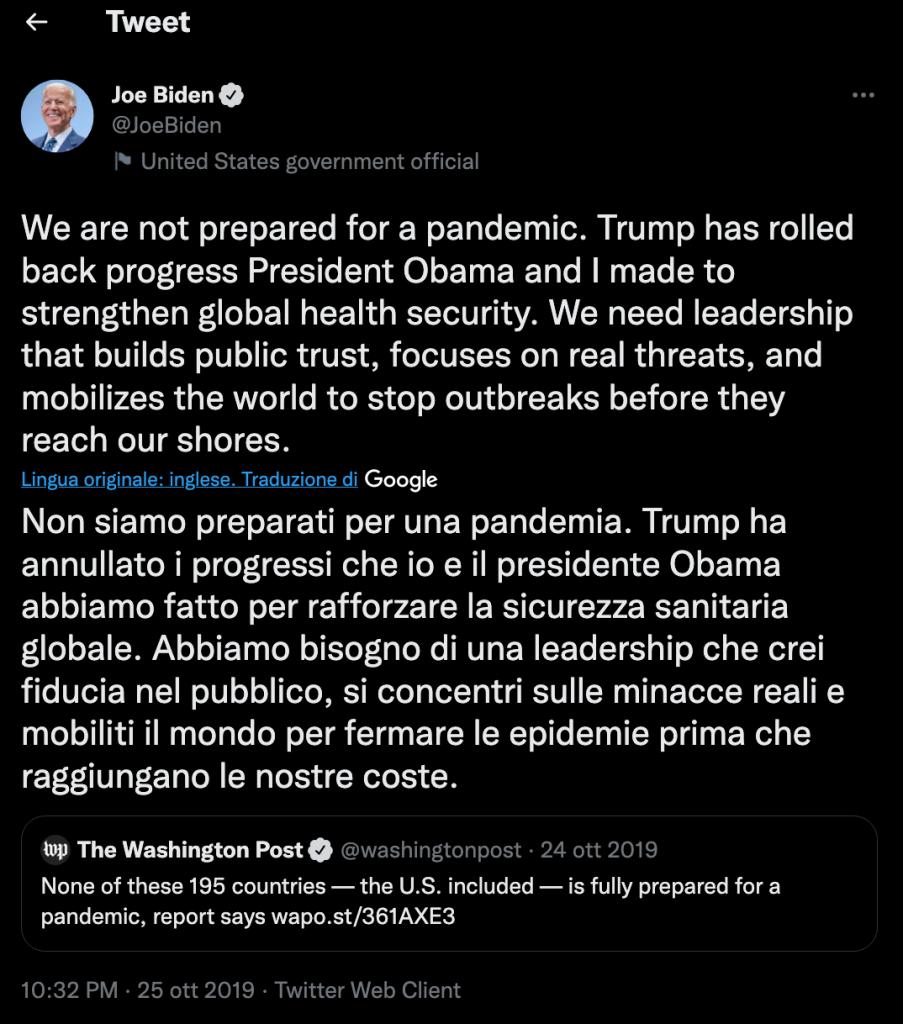Open Joe Biden's profile picture
The image size is (903, 1024).
pyautogui.click(x=56, y=116)
